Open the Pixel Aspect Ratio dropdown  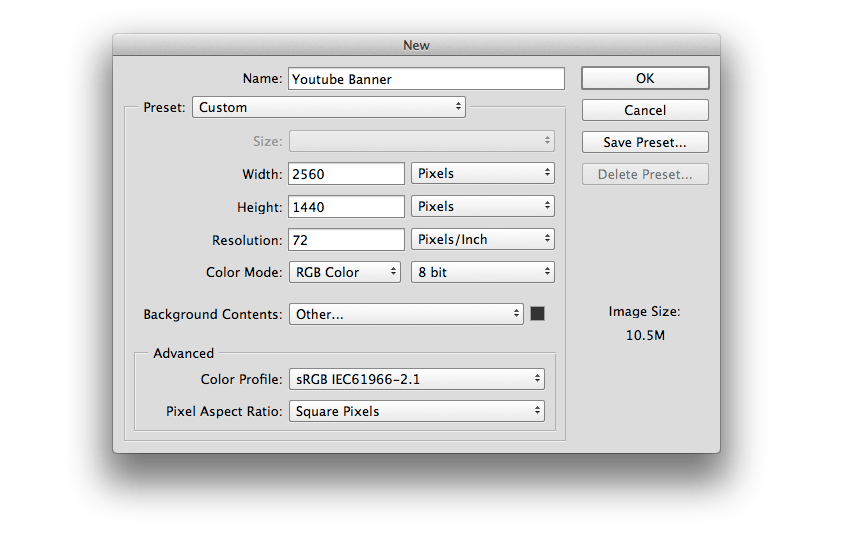(x=417, y=411)
